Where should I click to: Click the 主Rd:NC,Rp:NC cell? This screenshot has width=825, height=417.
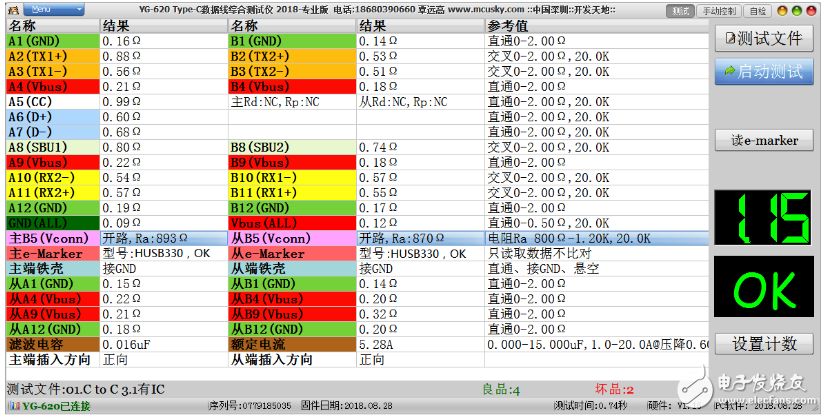click(x=292, y=102)
